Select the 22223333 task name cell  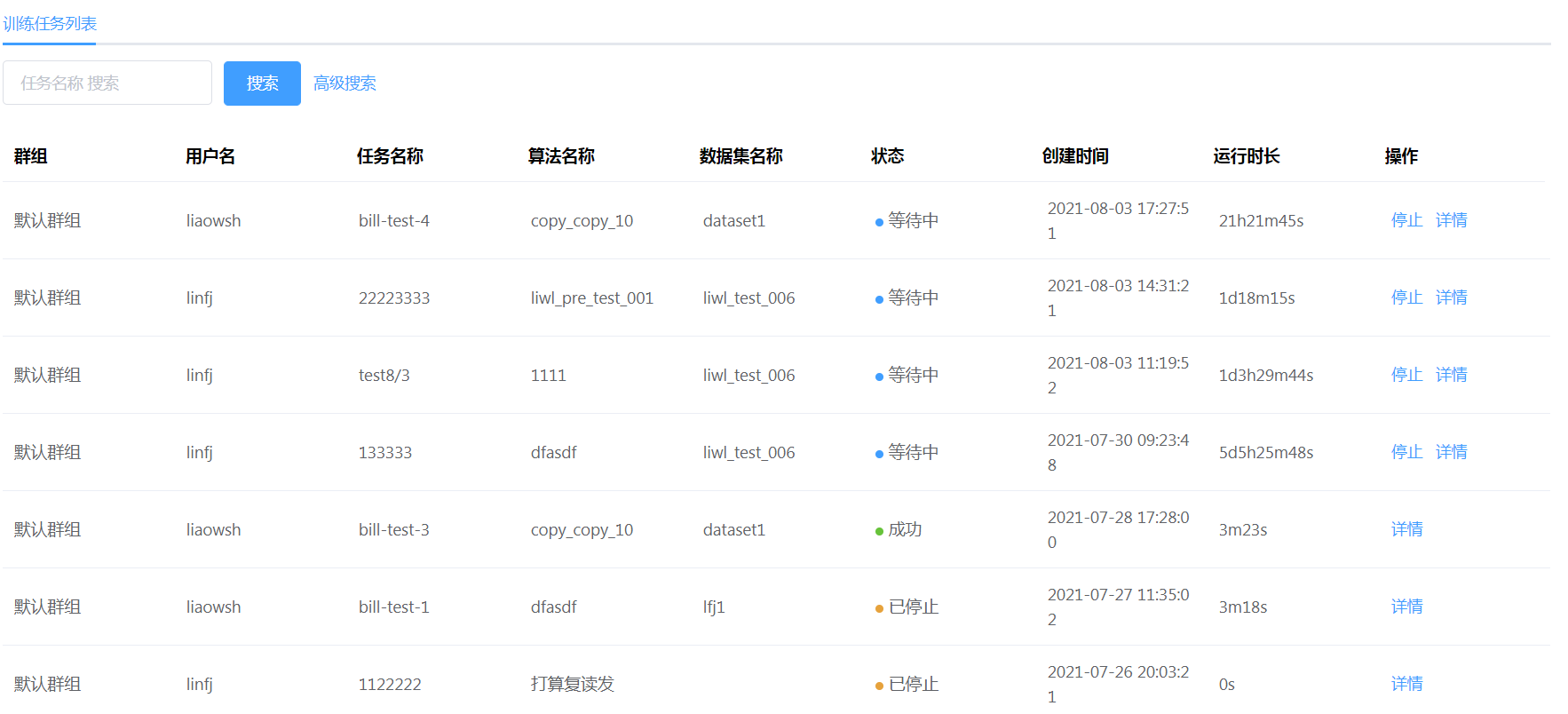[394, 297]
